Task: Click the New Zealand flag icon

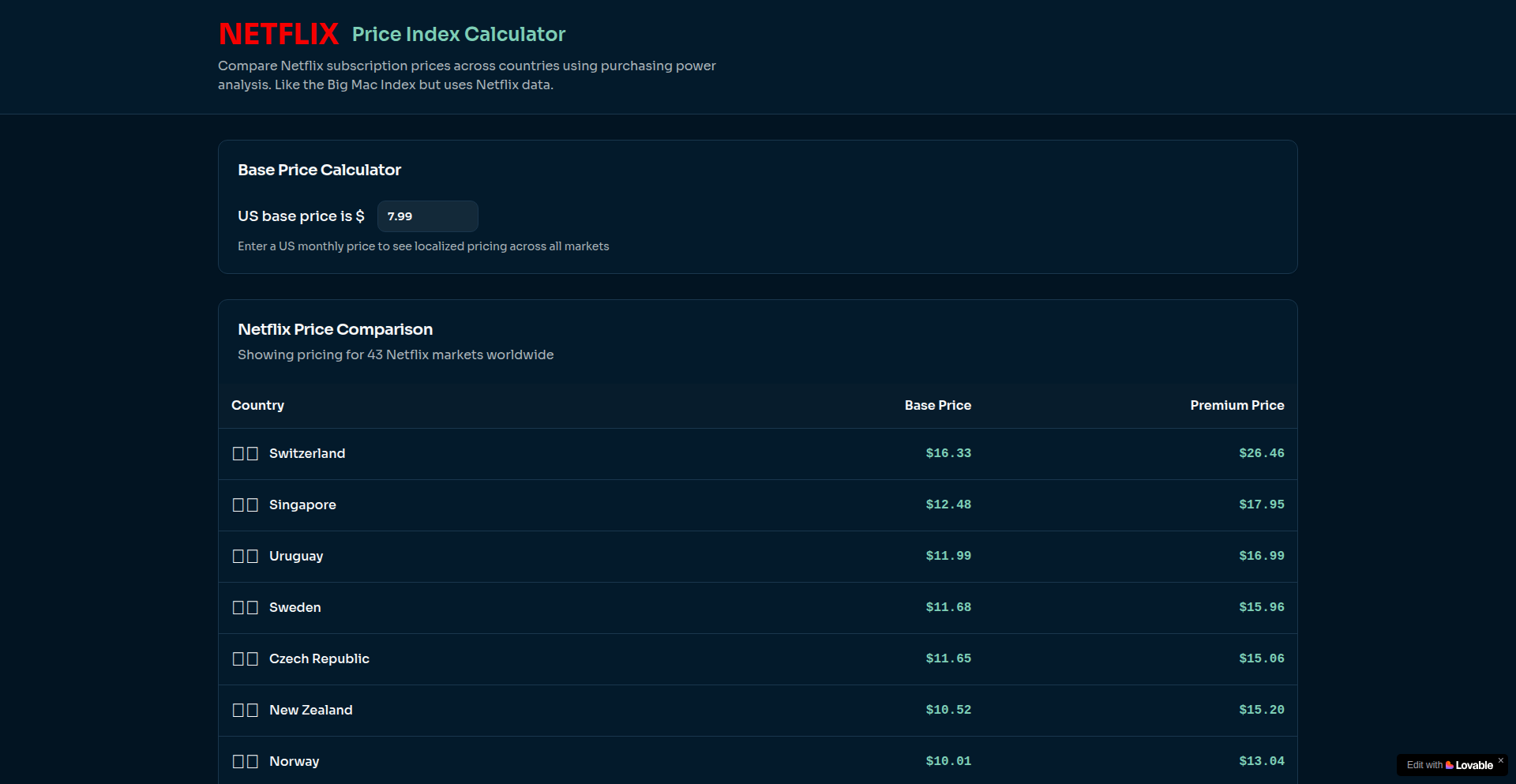Action: 246,711
